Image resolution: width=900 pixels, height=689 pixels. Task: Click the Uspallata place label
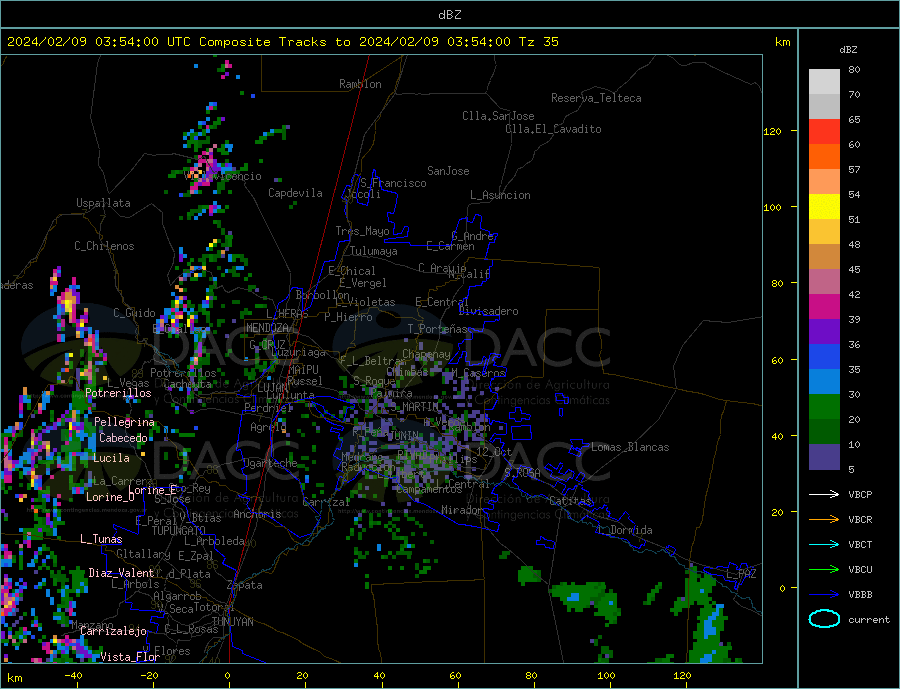coord(103,203)
